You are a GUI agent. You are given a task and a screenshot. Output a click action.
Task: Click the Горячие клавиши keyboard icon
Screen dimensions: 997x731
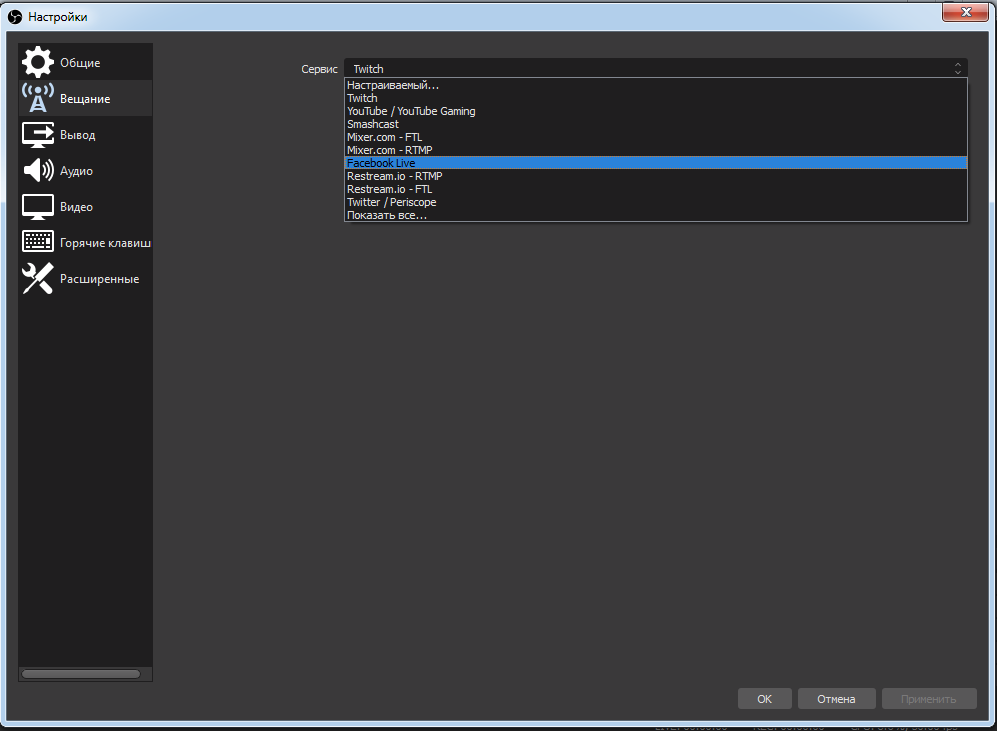click(x=38, y=242)
